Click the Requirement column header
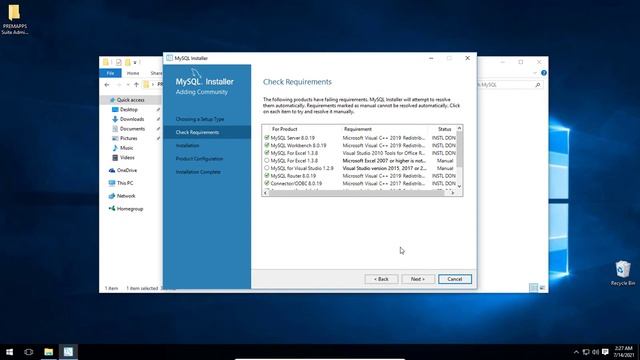 358,129
